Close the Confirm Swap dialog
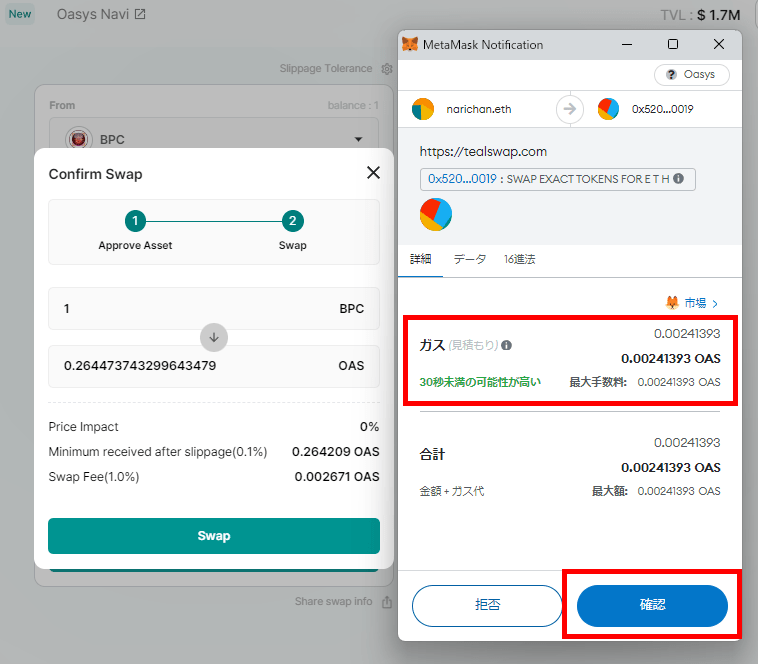The width and height of the screenshot is (758, 664). 373,173
